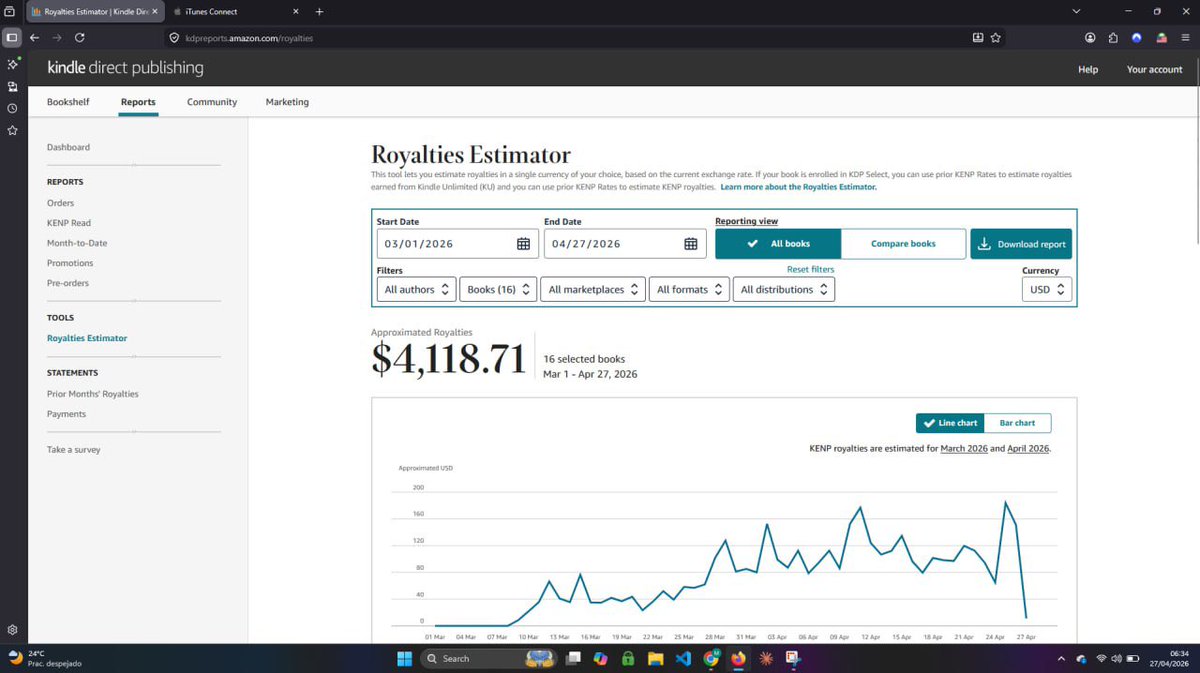Open the All distributions filter dropdown
1200x673 pixels.
tap(784, 289)
